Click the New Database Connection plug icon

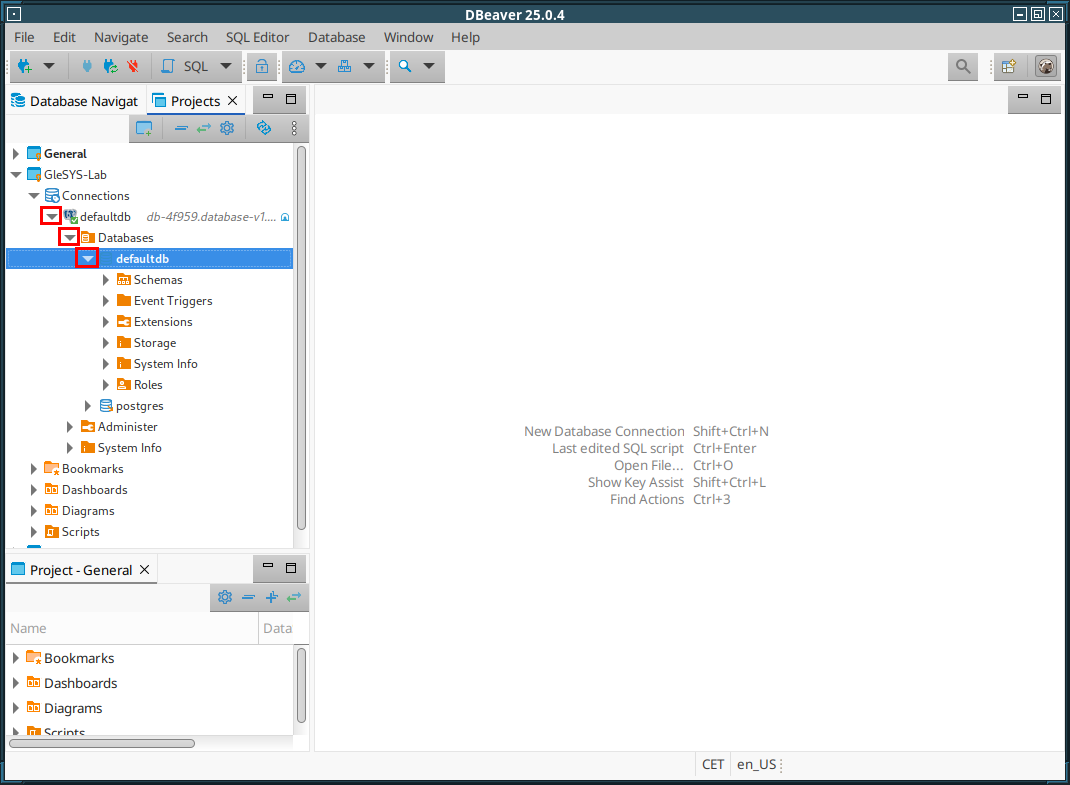pyautogui.click(x=25, y=66)
